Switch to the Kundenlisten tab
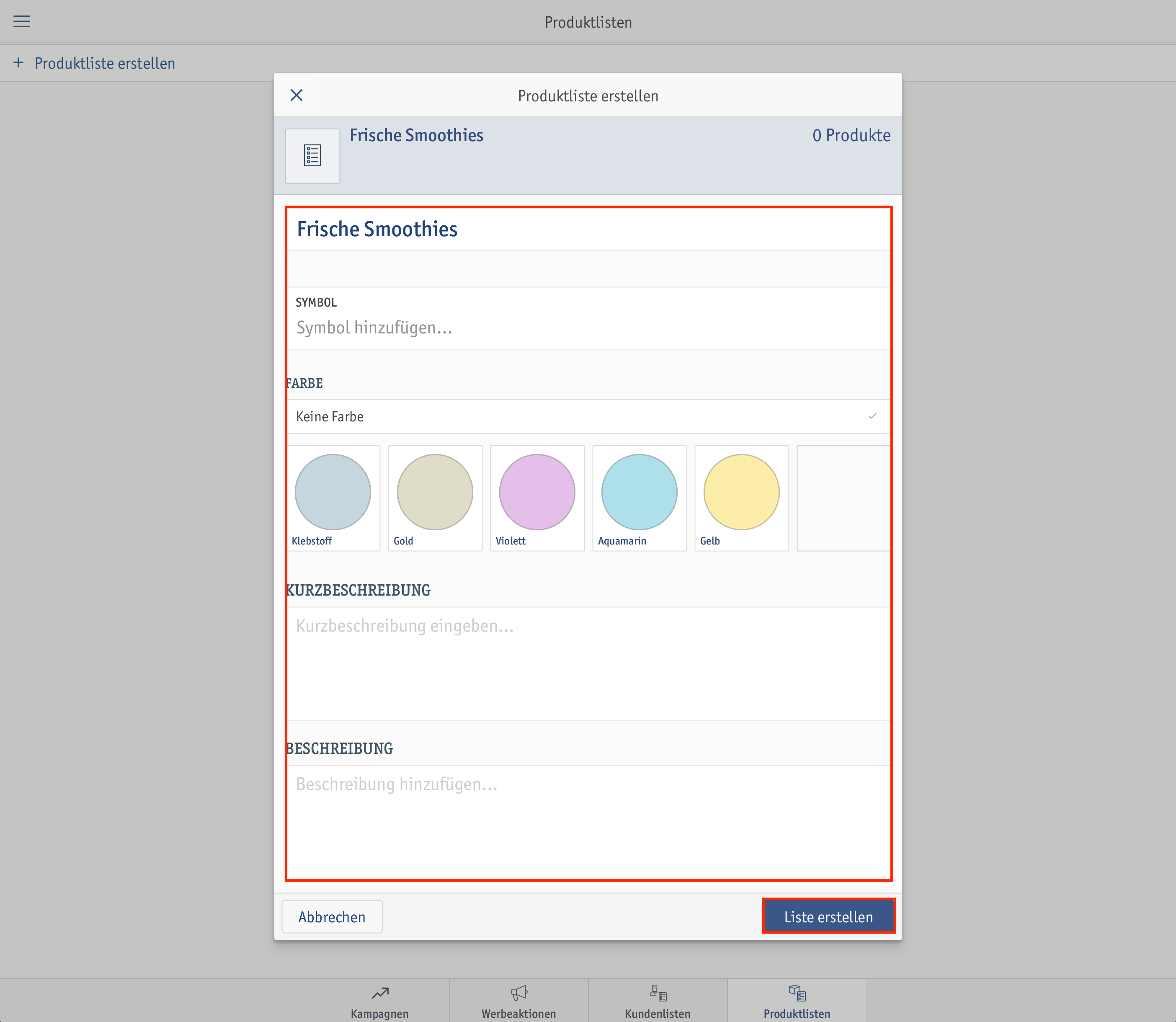The width and height of the screenshot is (1176, 1022). (x=658, y=1001)
